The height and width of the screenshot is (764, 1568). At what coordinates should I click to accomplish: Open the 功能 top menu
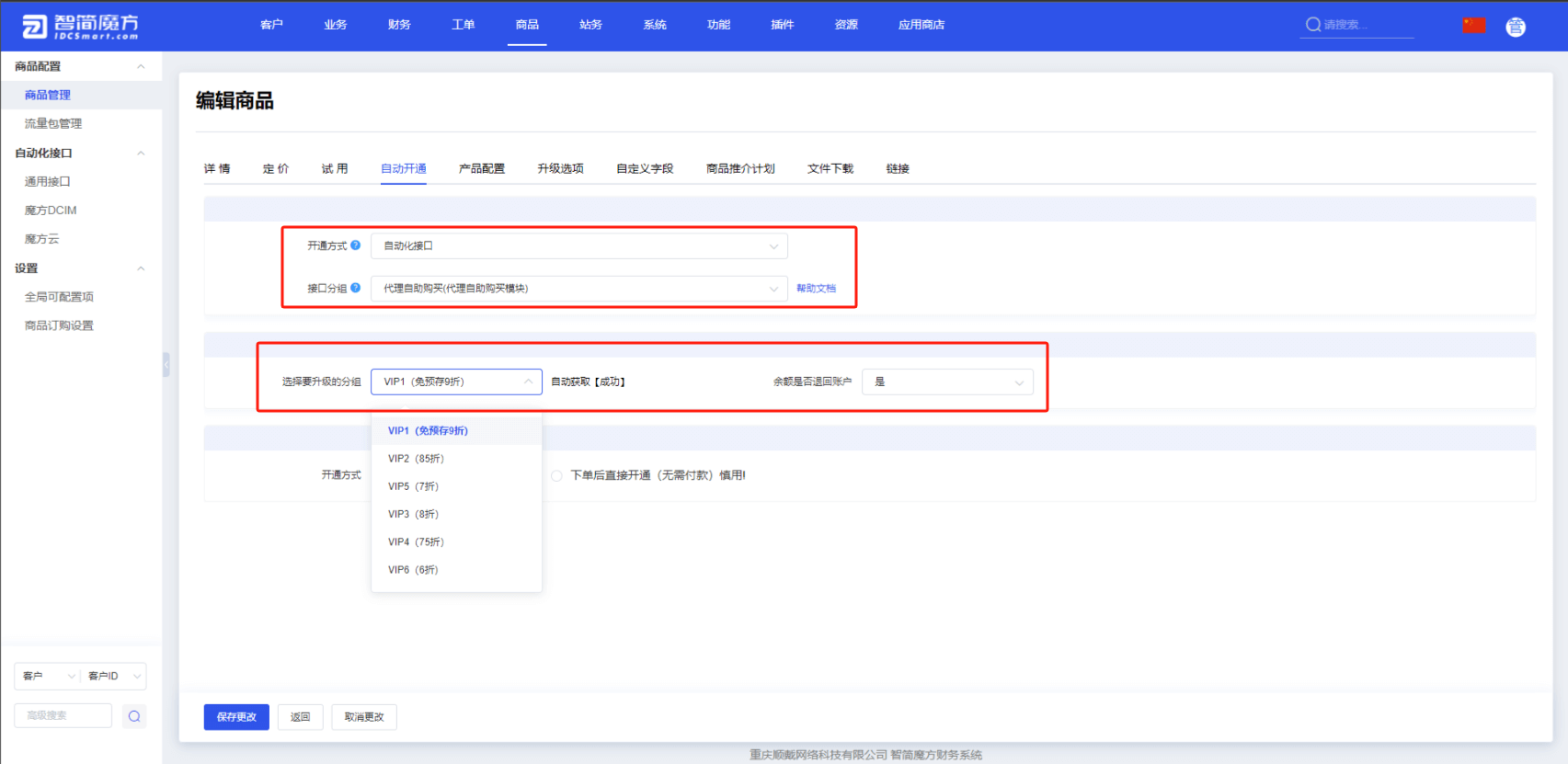[718, 25]
